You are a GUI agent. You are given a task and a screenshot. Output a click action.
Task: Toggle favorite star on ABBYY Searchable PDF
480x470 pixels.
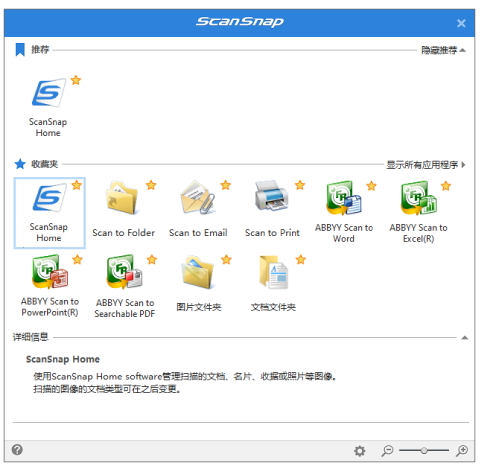coord(152,259)
